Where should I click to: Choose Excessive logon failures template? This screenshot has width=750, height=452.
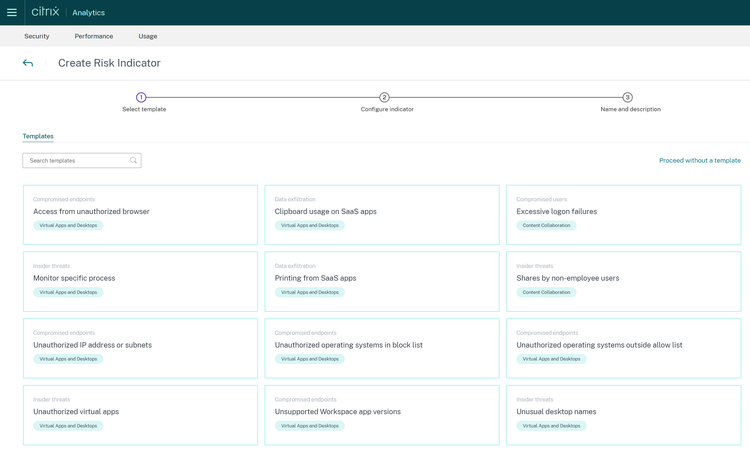[x=624, y=215]
